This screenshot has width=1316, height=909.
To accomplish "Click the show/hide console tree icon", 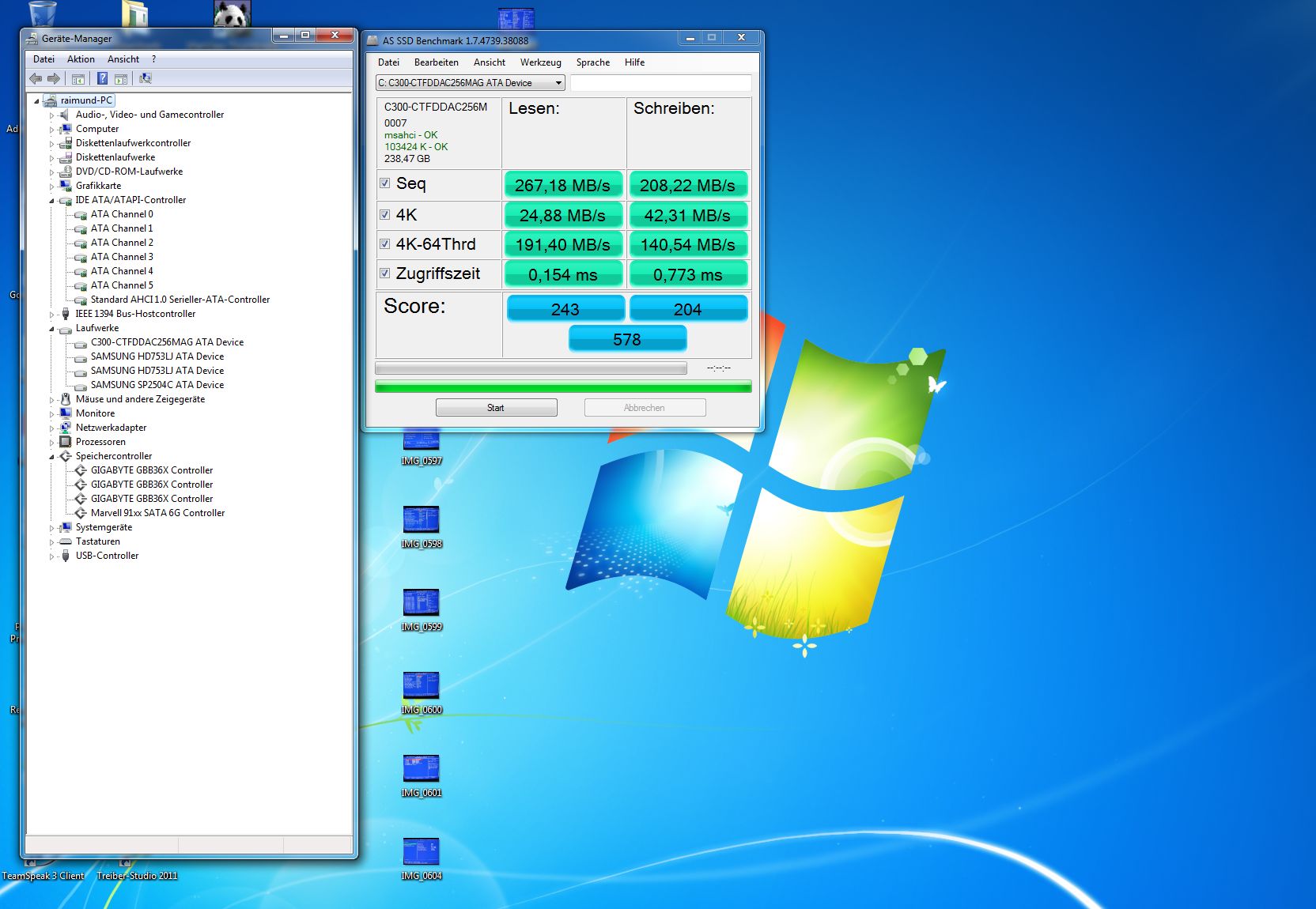I will [78, 78].
